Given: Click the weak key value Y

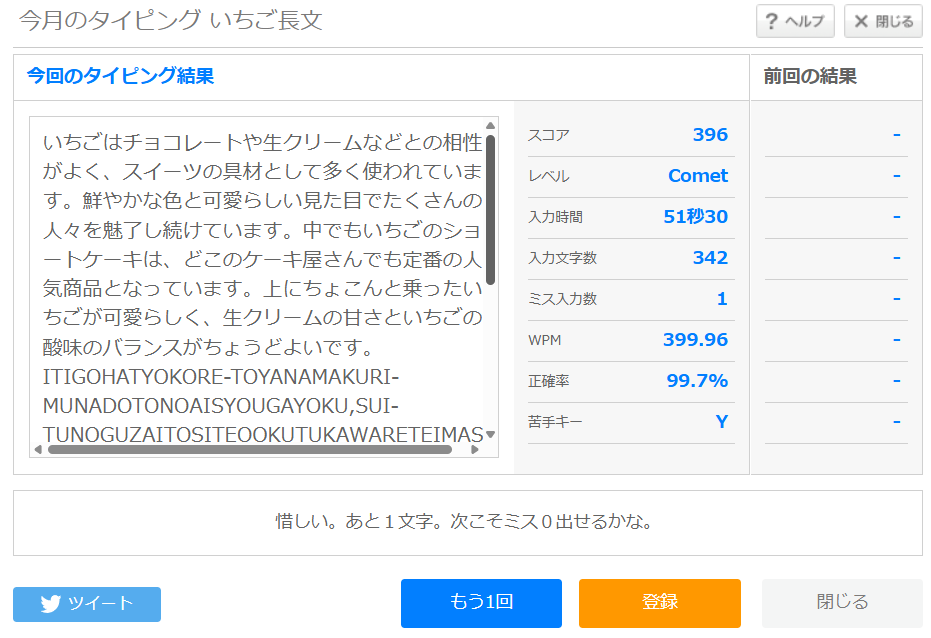Looking at the screenshot, I should tap(721, 421).
